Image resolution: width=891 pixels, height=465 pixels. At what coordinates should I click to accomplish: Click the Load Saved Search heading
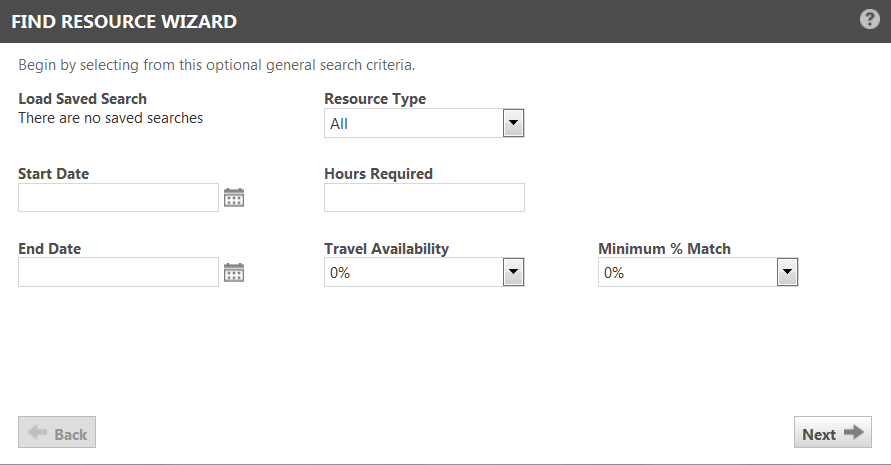82,98
